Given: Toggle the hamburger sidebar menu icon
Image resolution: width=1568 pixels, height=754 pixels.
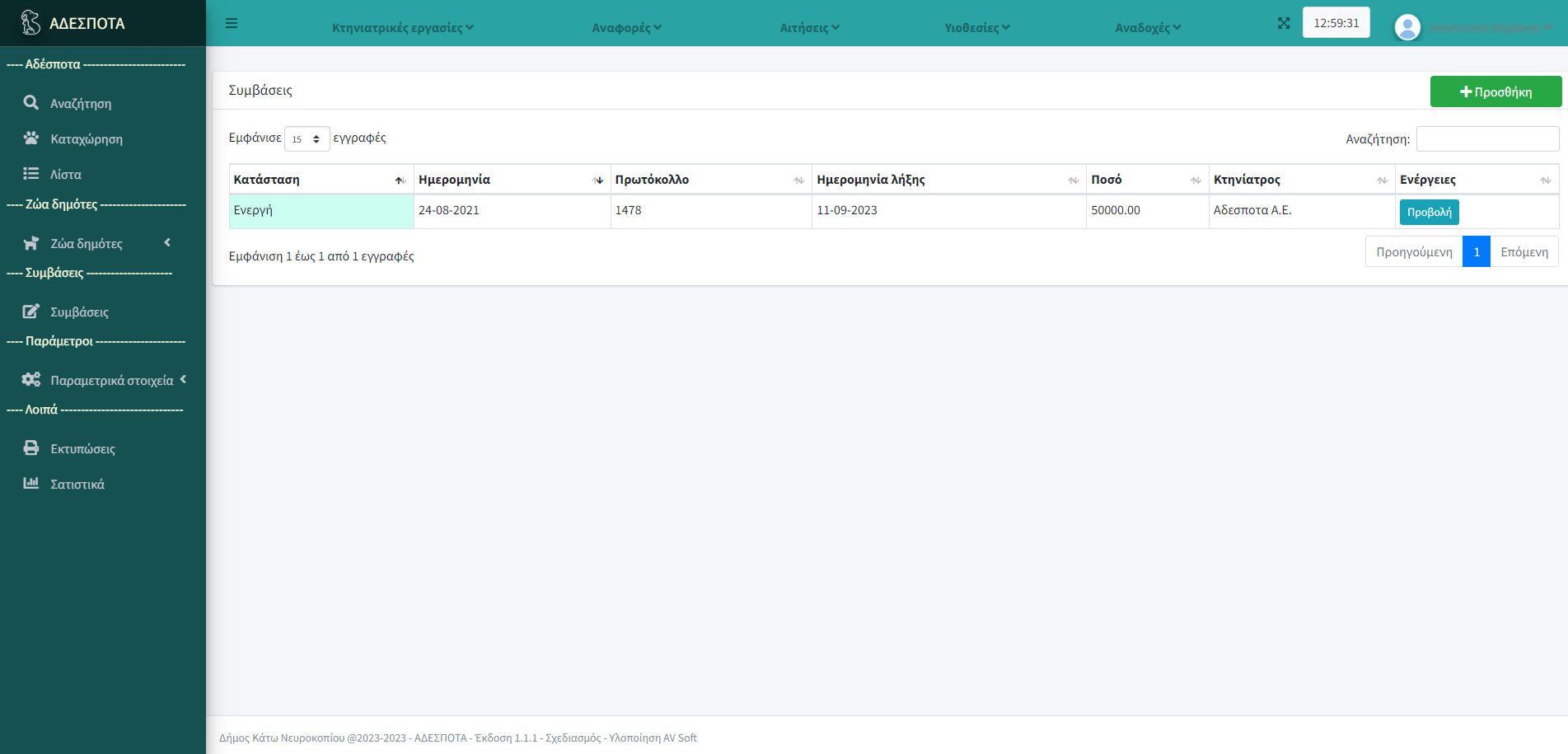Looking at the screenshot, I should (232, 23).
